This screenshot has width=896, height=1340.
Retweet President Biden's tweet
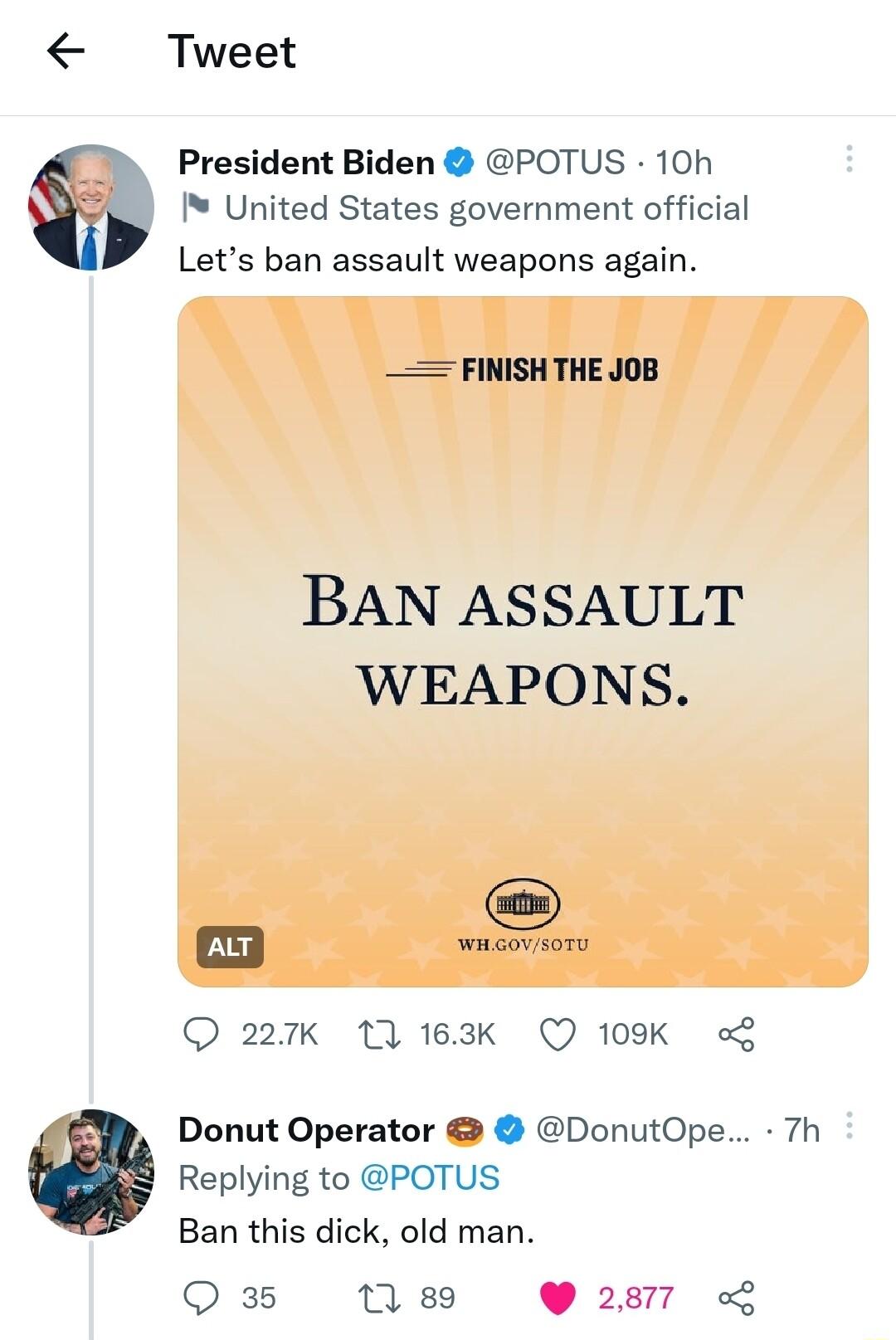(x=379, y=1034)
